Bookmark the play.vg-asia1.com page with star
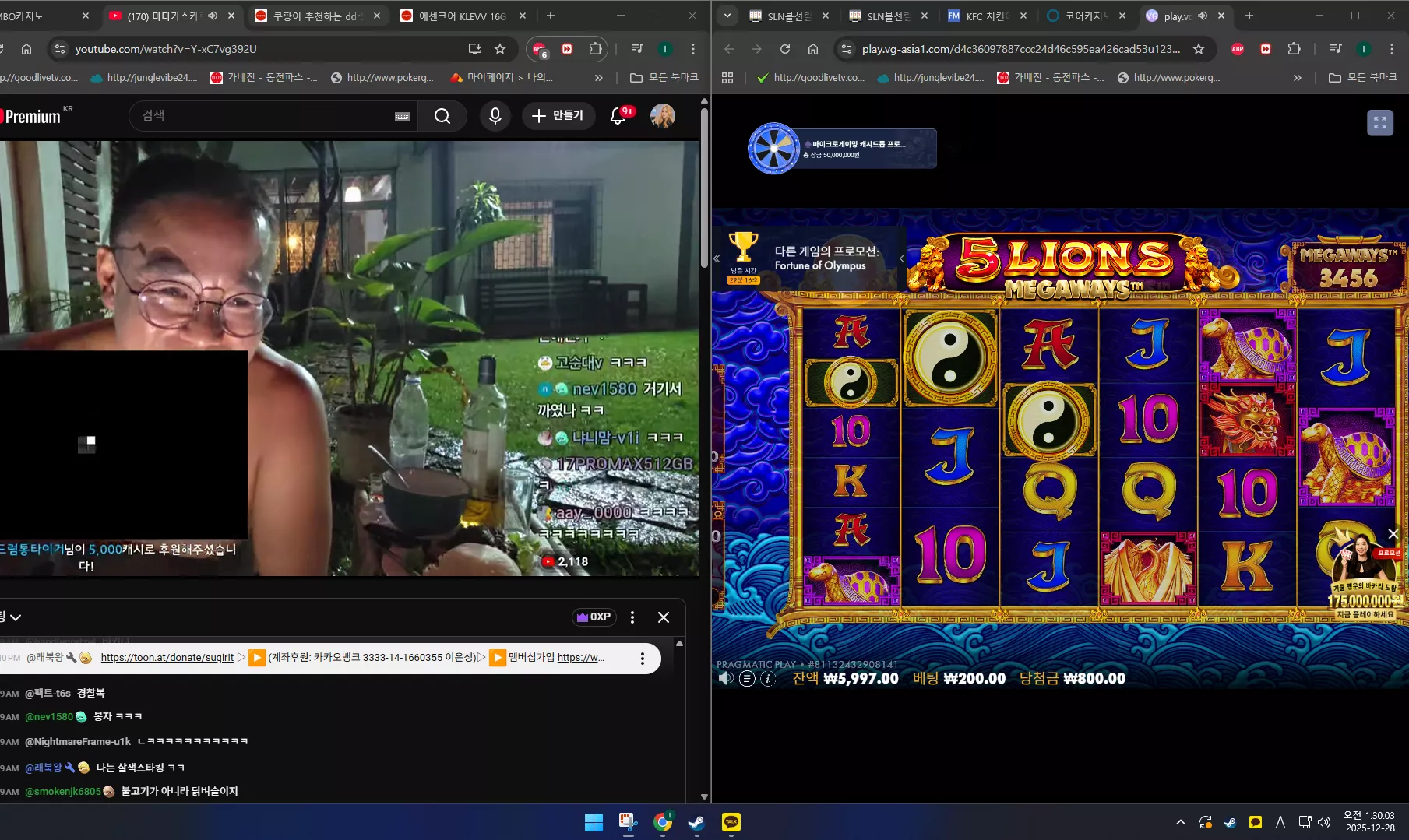 1199,49
